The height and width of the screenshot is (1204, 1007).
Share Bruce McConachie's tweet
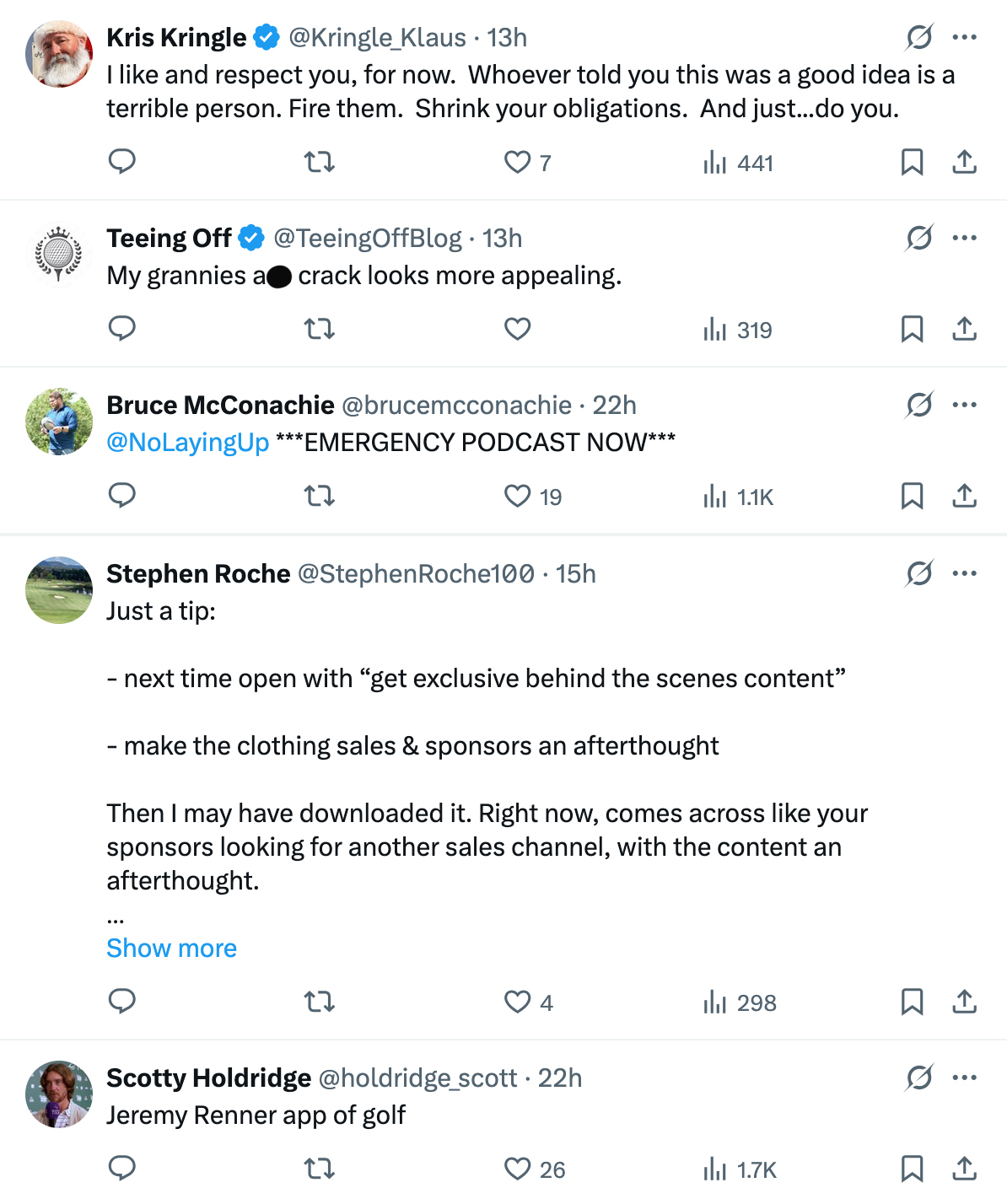[x=964, y=496]
